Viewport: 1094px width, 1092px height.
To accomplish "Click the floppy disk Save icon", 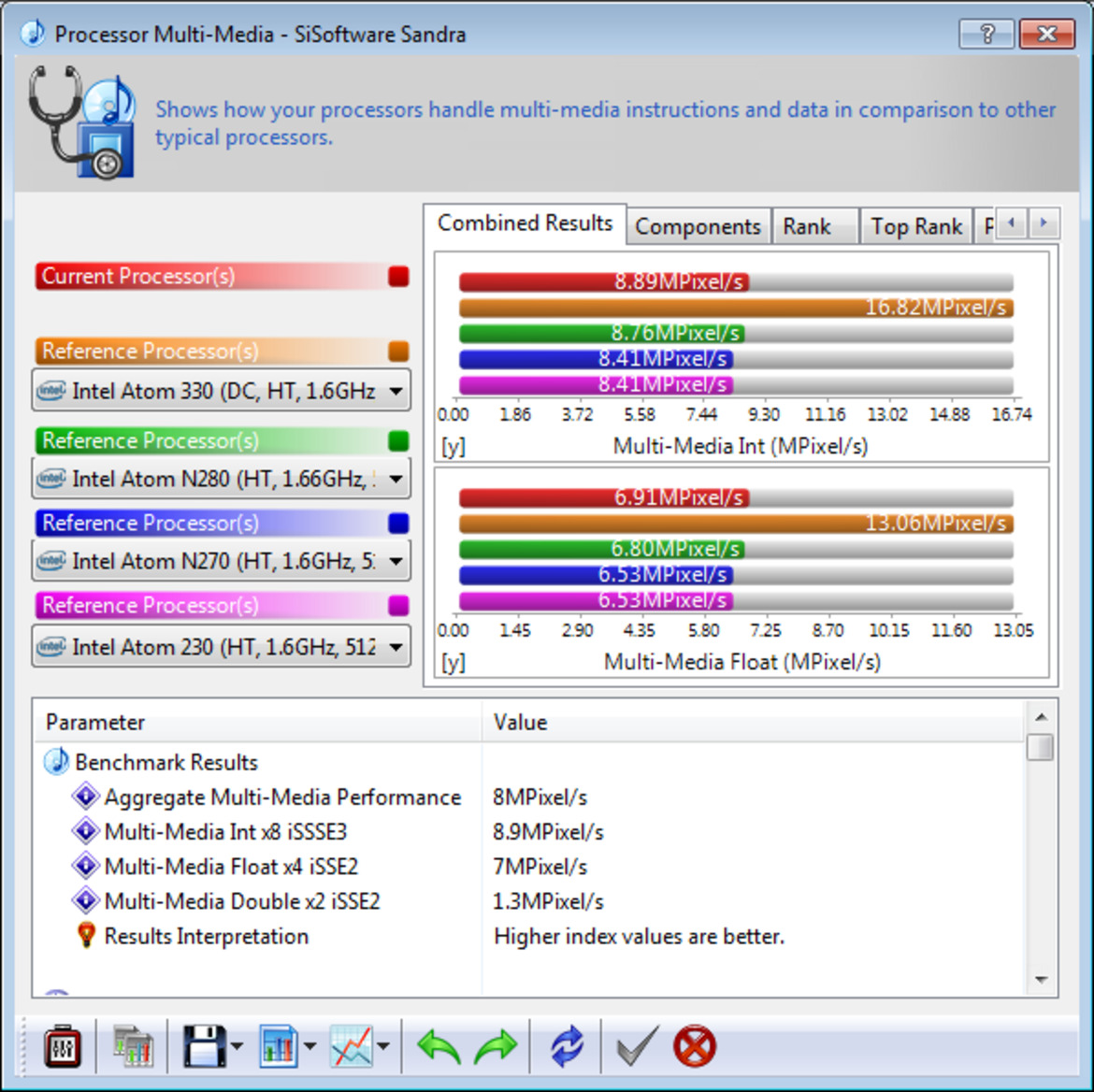I will (x=205, y=1046).
